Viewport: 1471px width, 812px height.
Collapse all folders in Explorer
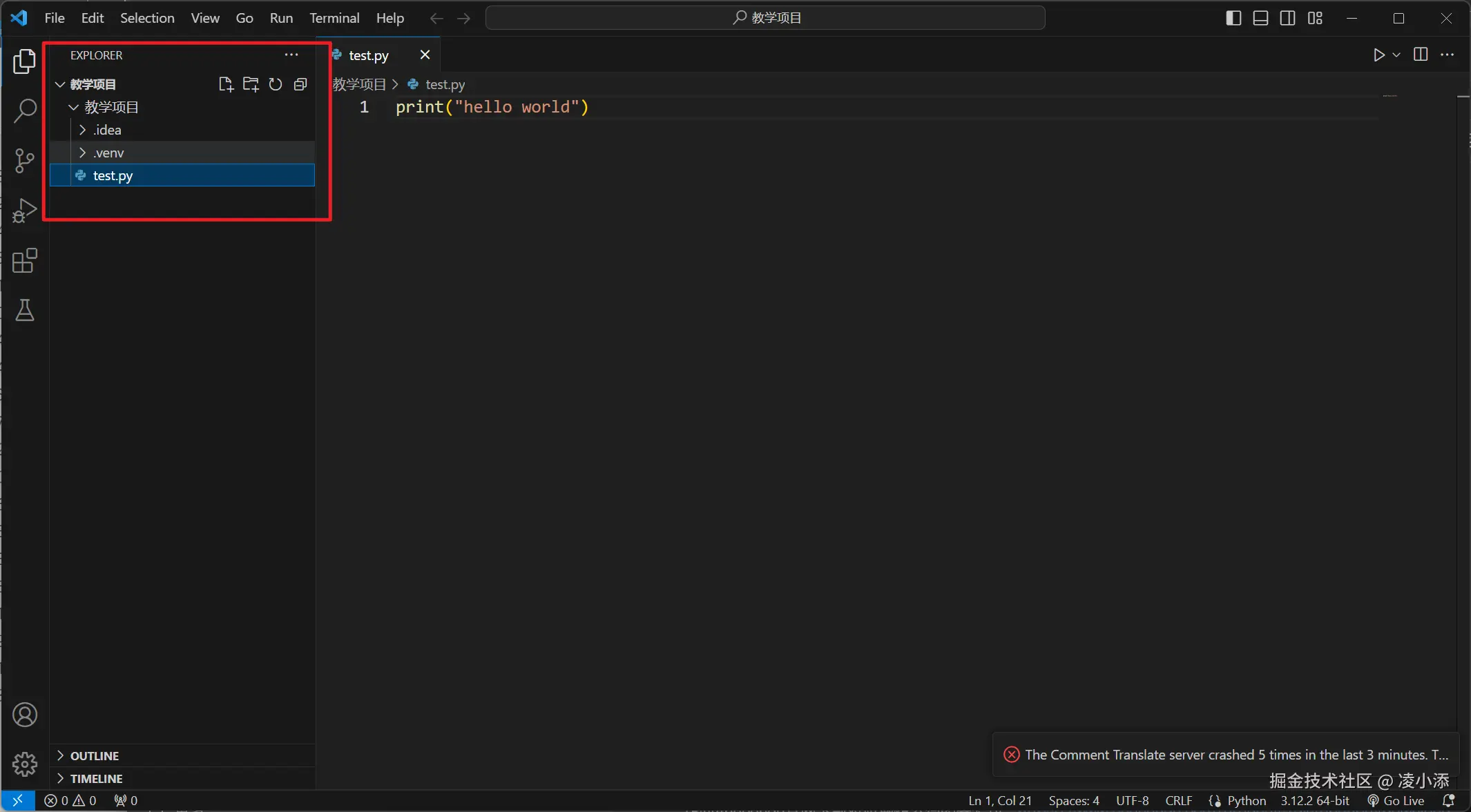(300, 84)
